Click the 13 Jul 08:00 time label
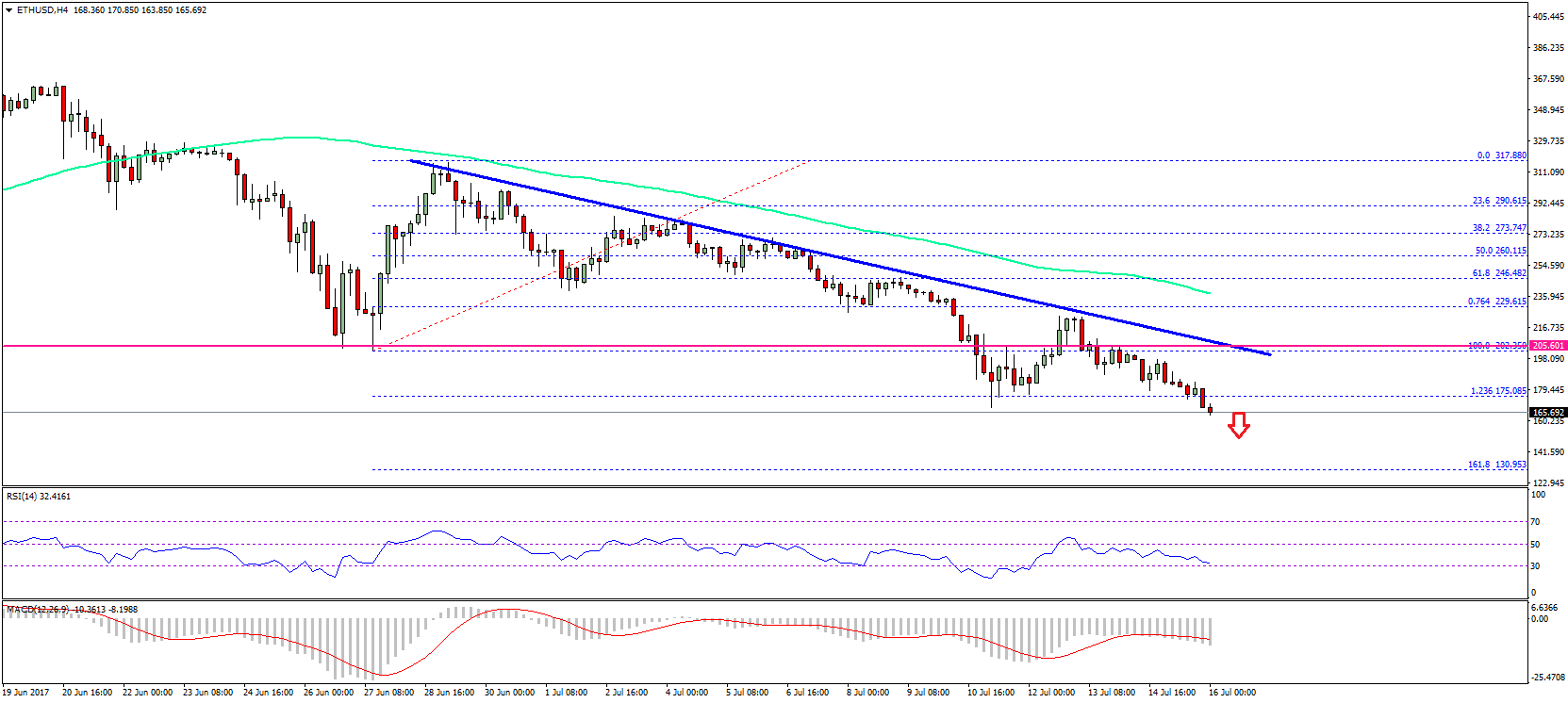 click(x=1111, y=693)
